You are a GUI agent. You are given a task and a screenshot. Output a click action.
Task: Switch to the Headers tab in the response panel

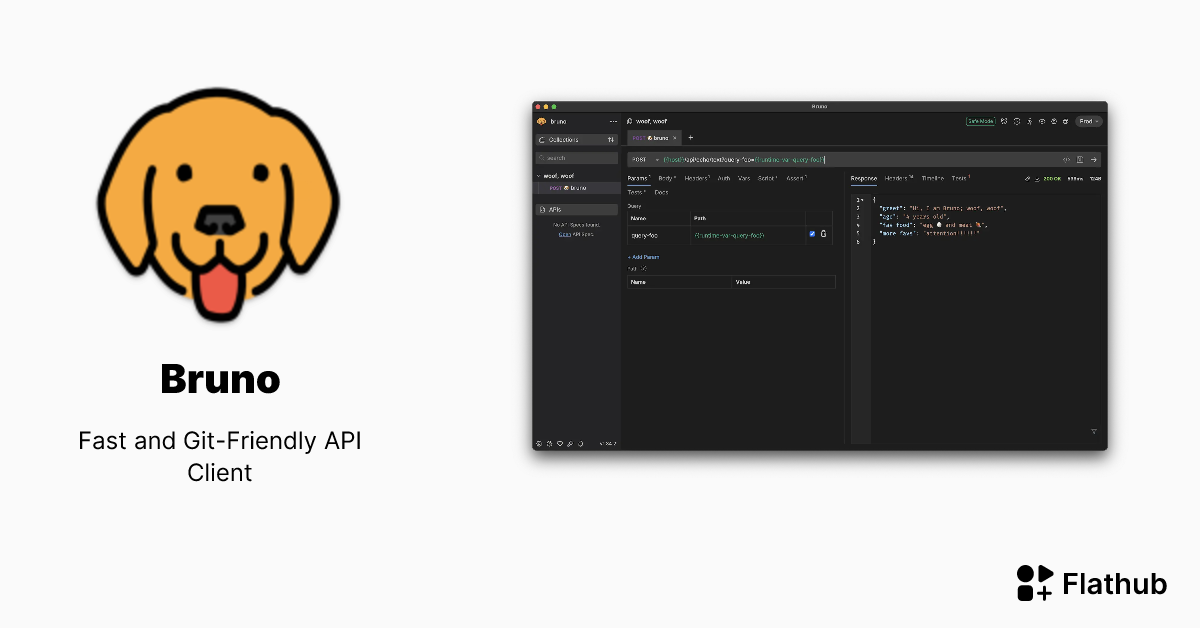point(897,178)
